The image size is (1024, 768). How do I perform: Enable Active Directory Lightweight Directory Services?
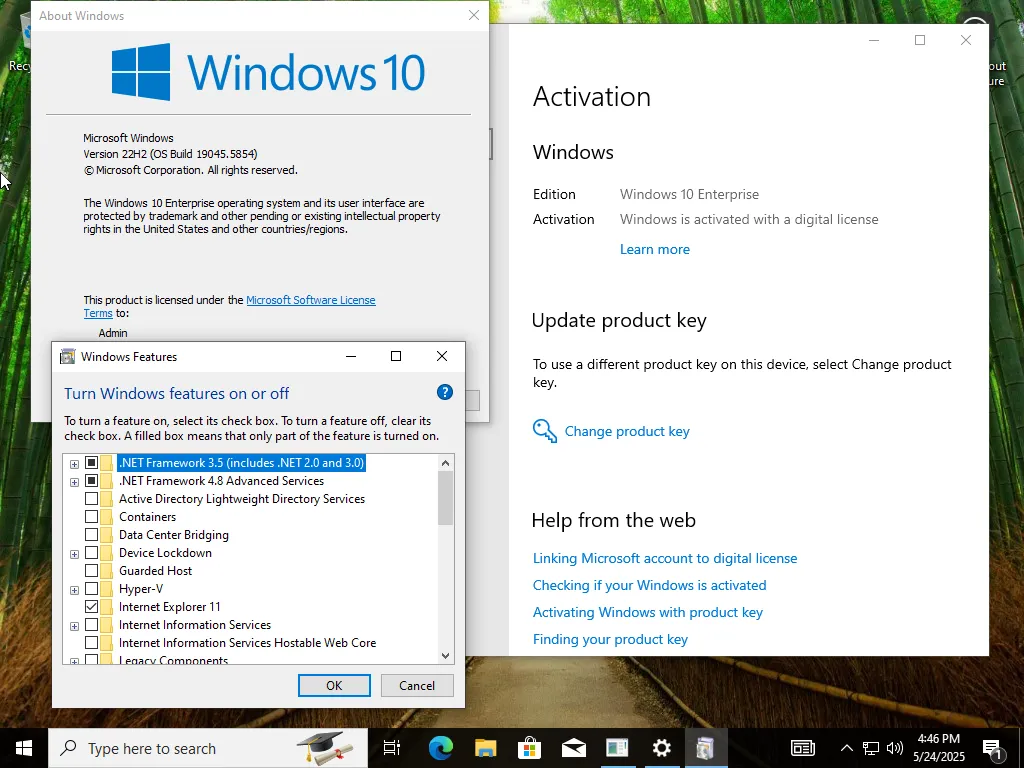(x=91, y=499)
